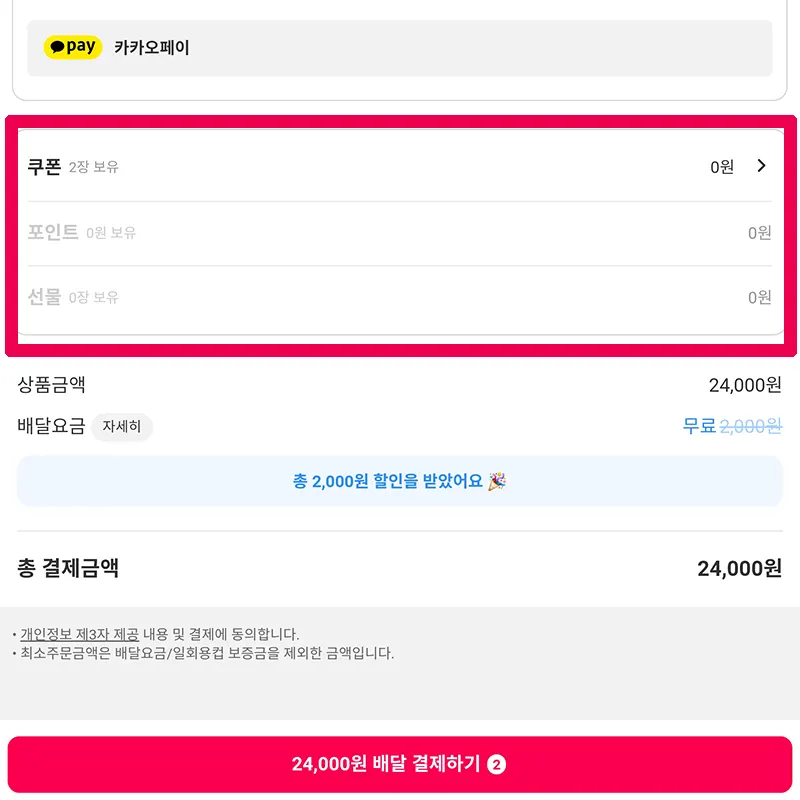Click the 최소주문금액 notice text
This screenshot has width=800, height=800.
200,655
